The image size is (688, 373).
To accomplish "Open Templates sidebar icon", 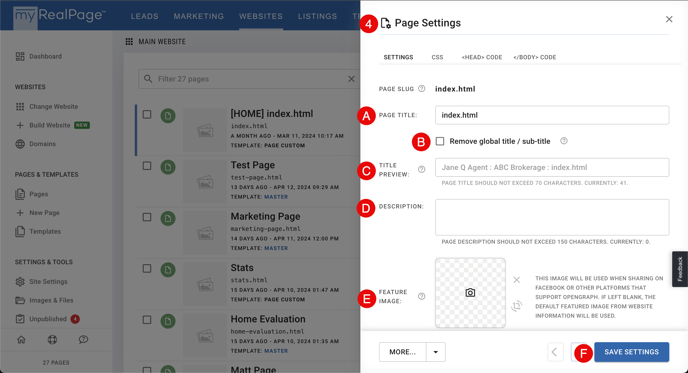I will 20,231.
